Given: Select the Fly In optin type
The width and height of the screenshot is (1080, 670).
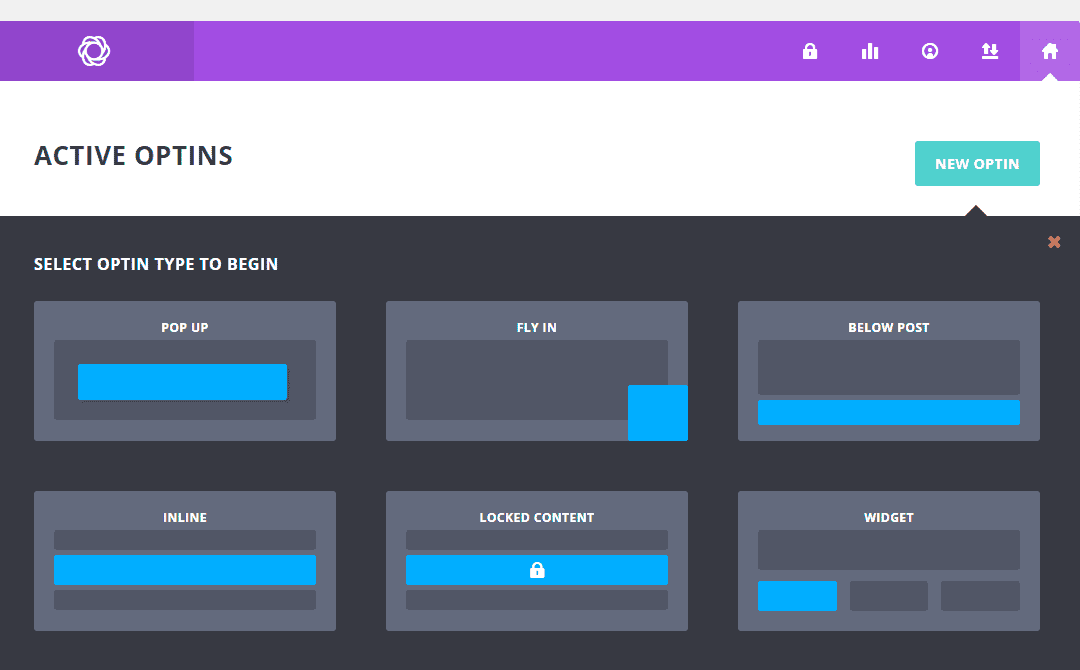Looking at the screenshot, I should (537, 370).
